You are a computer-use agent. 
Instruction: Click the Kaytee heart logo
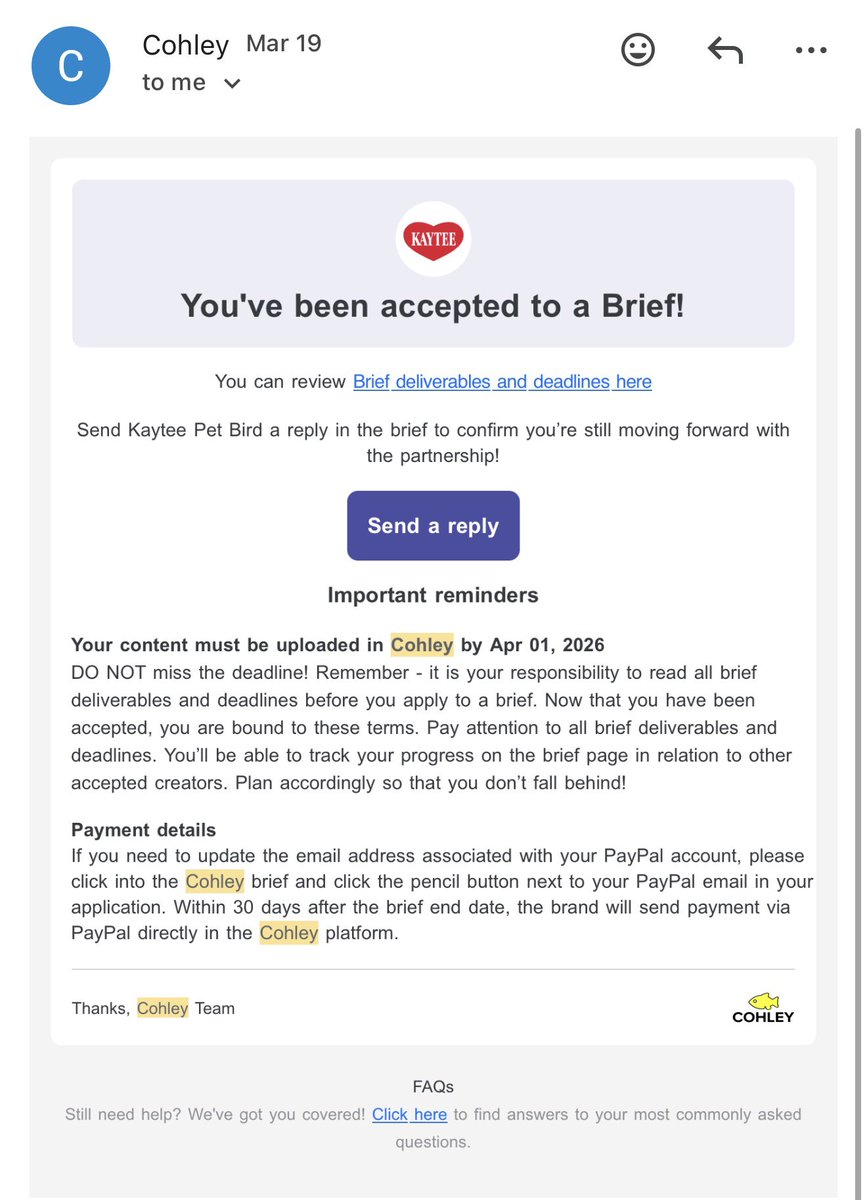pos(433,239)
